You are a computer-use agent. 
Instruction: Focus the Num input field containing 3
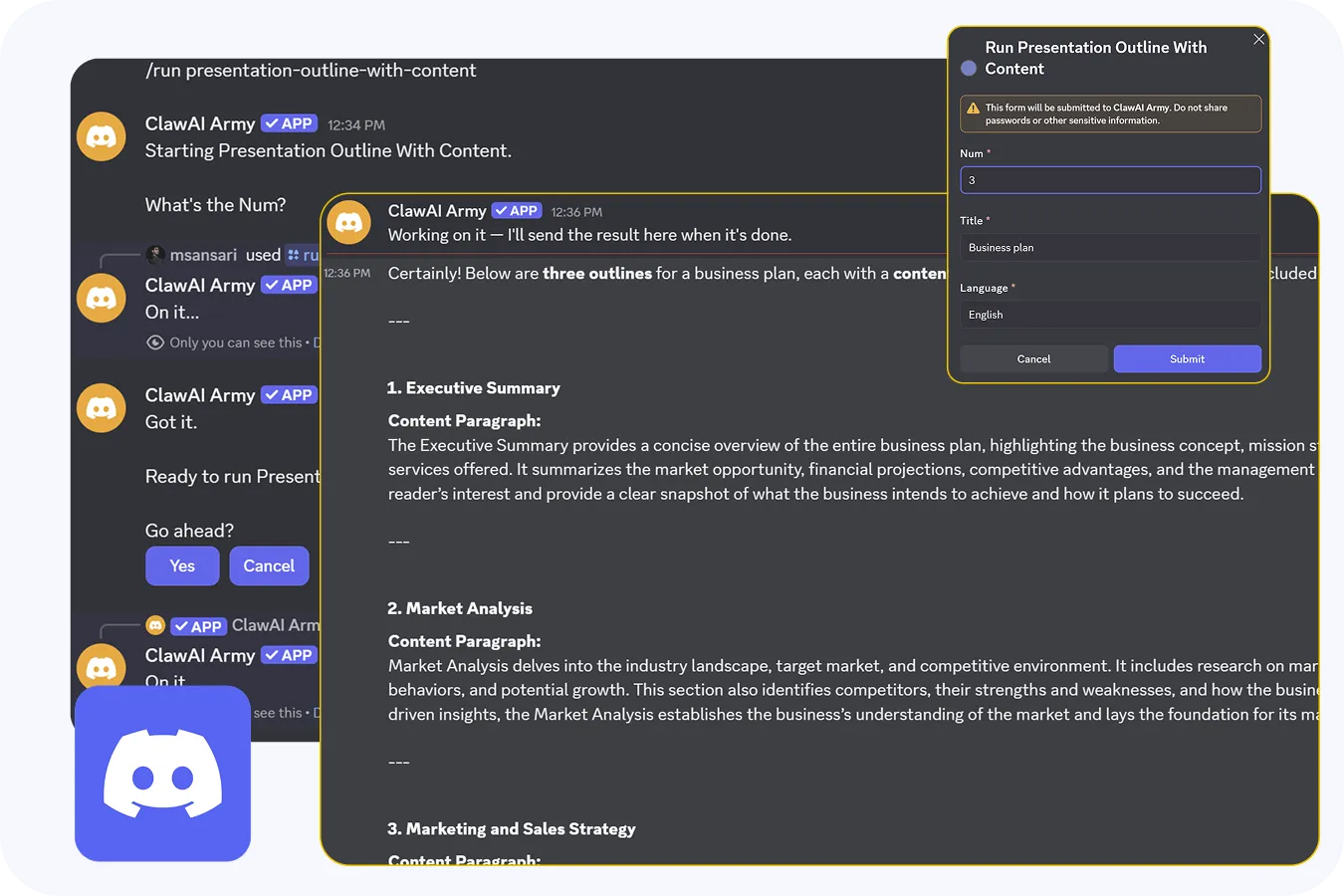click(x=1110, y=180)
